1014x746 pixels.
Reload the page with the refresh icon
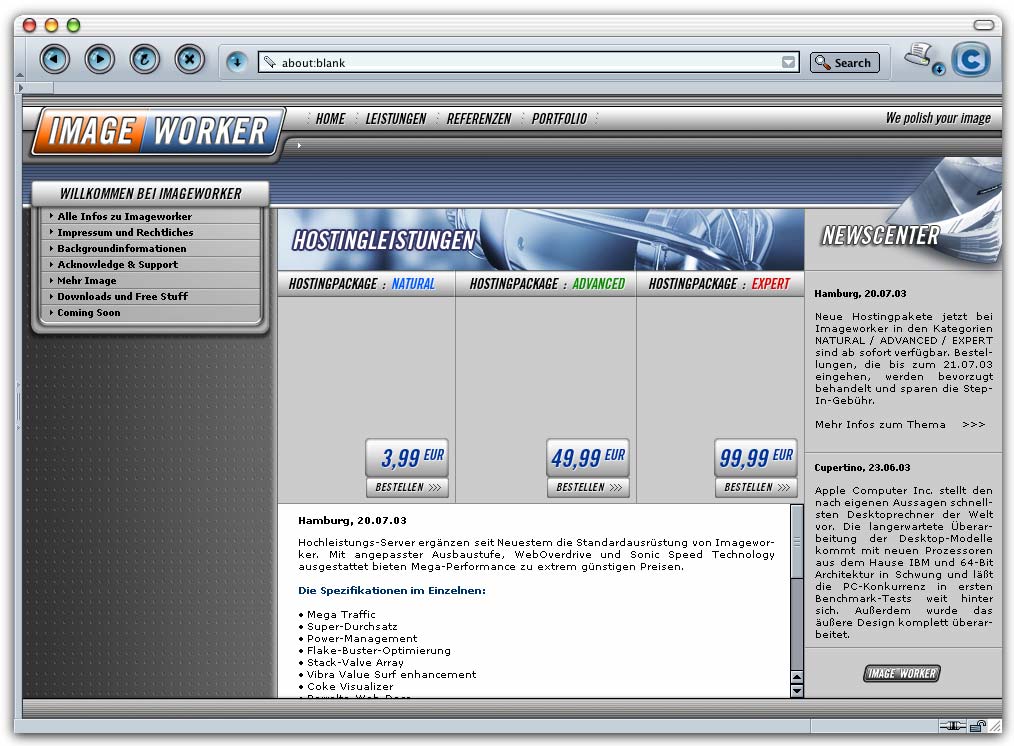pyautogui.click(x=145, y=60)
